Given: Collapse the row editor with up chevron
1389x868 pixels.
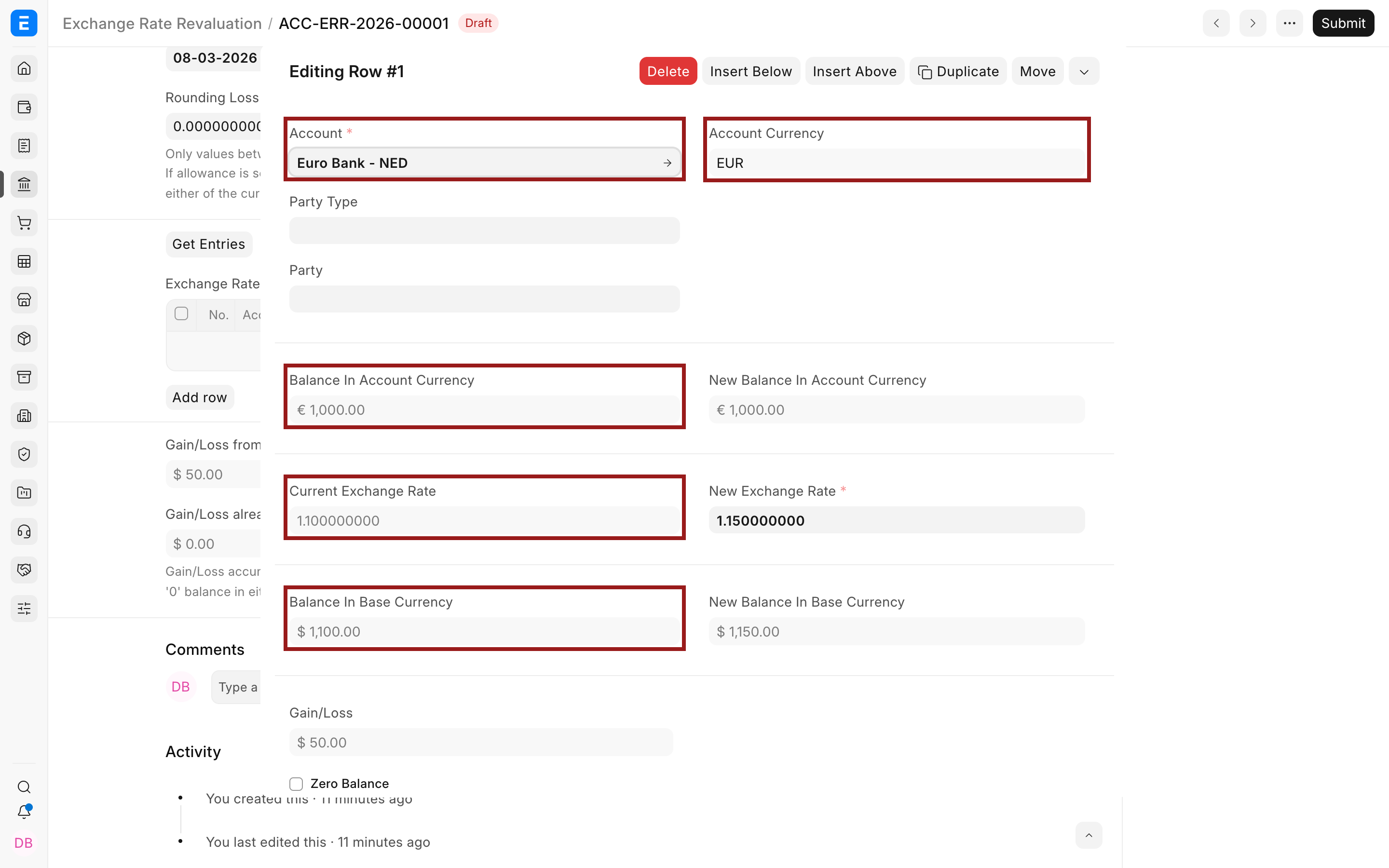Looking at the screenshot, I should 1089,835.
